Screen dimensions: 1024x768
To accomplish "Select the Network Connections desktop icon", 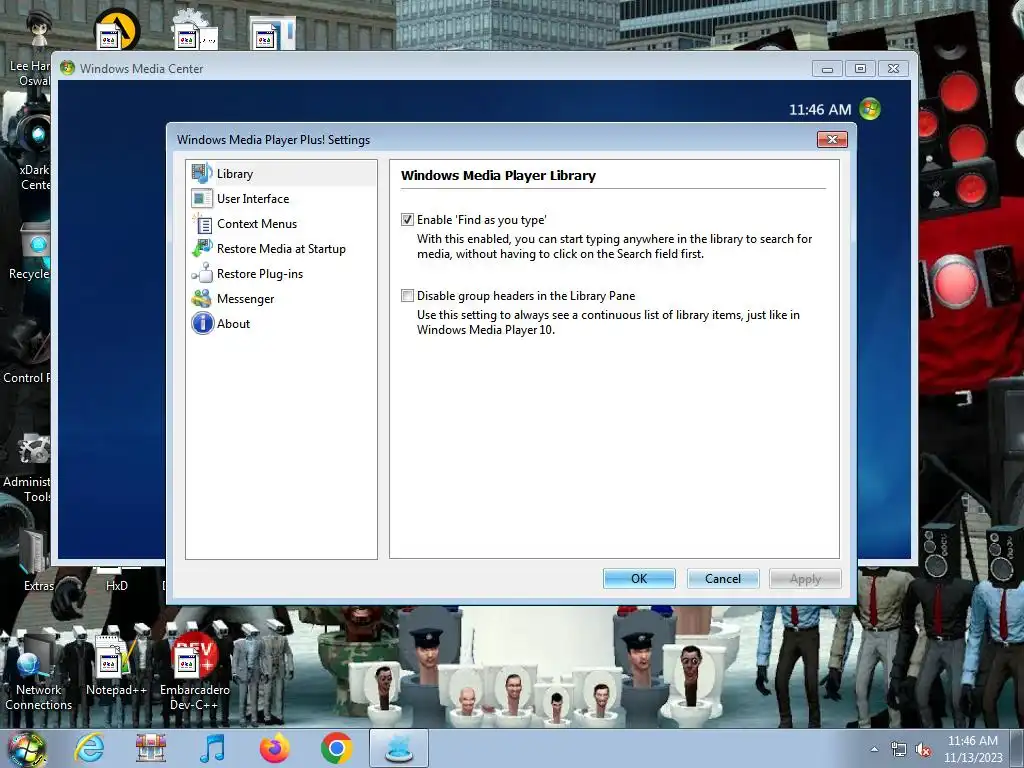I will 39,671.
